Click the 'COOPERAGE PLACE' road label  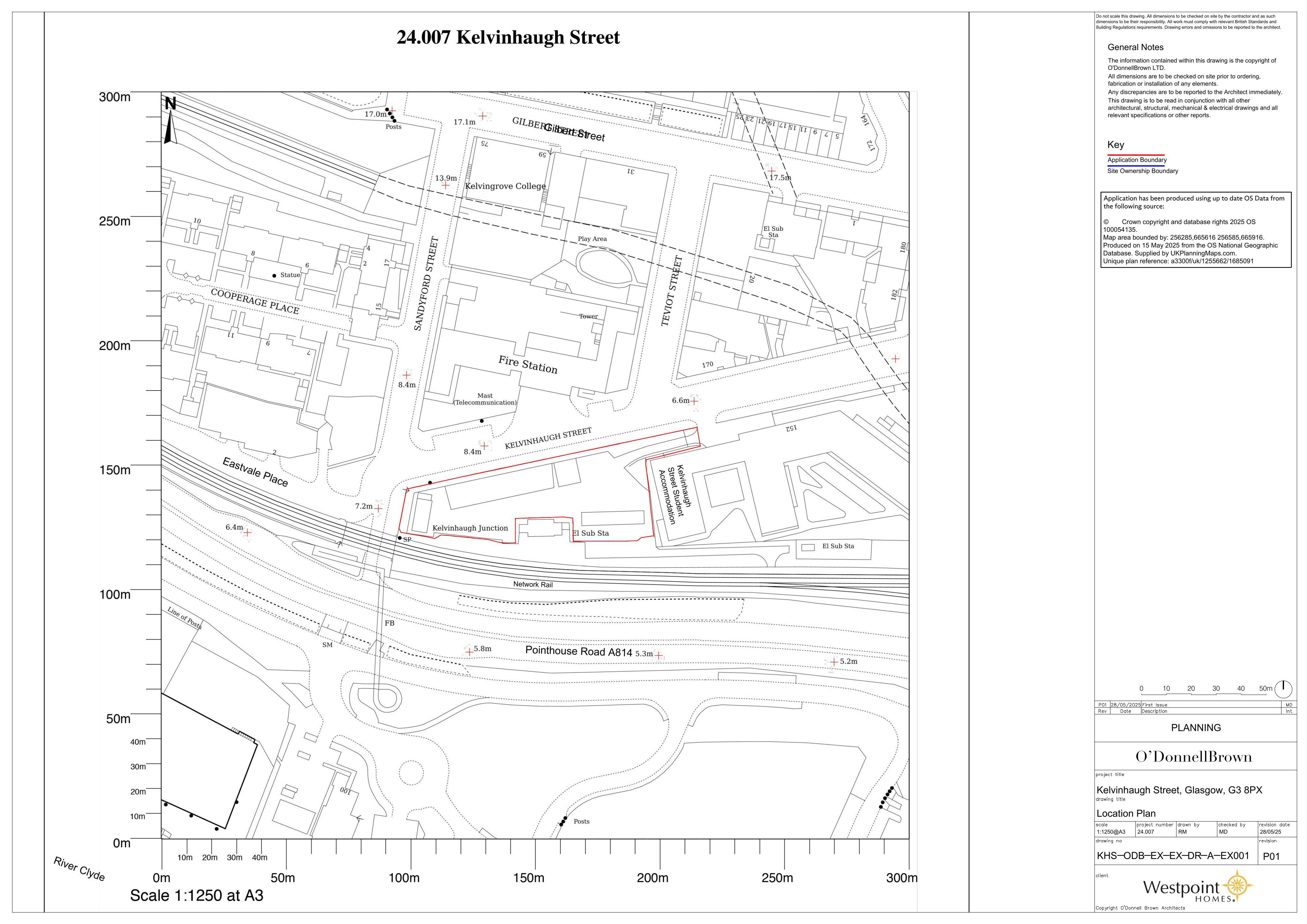pos(254,301)
